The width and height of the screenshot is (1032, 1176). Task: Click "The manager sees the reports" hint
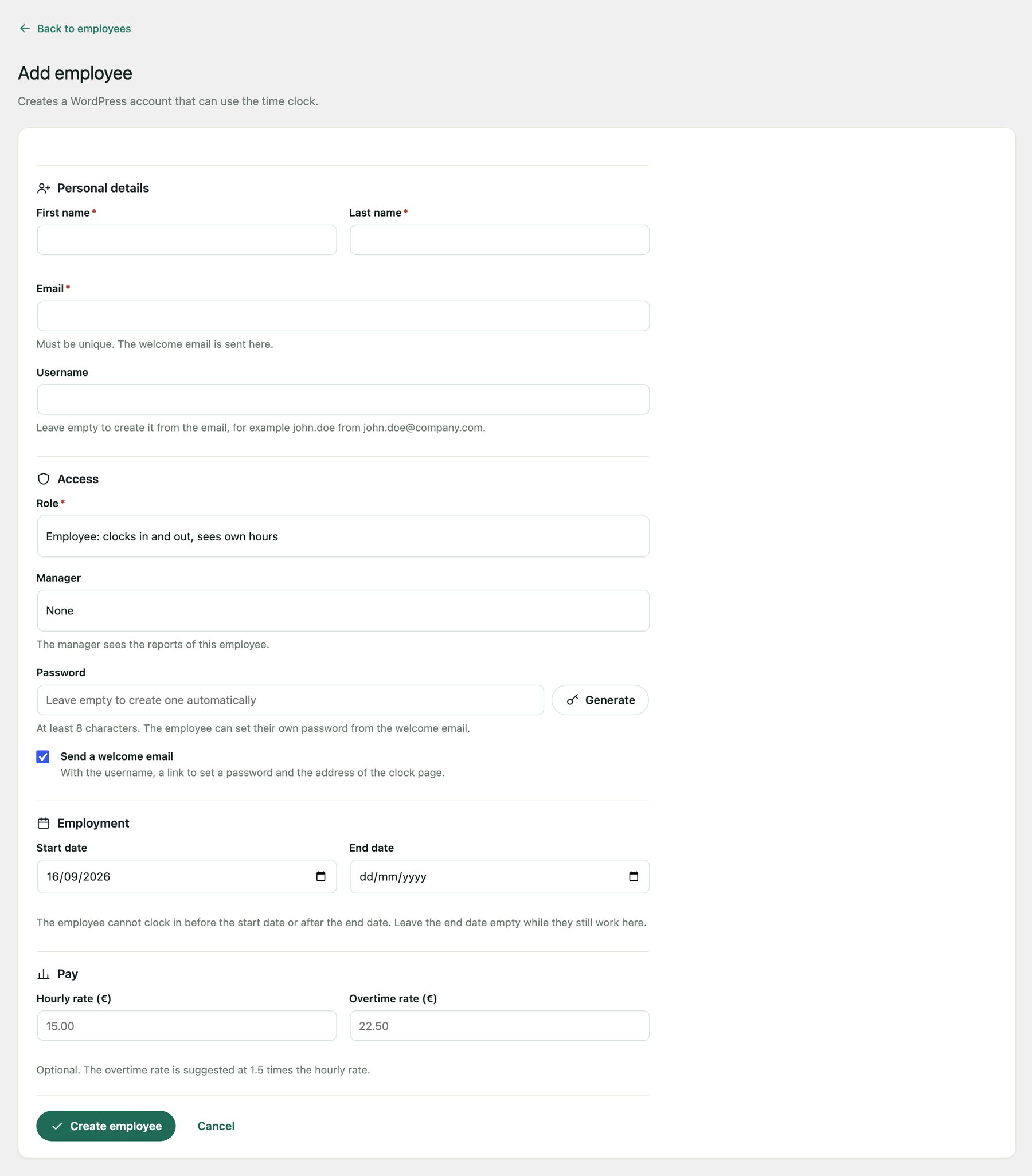tap(153, 644)
